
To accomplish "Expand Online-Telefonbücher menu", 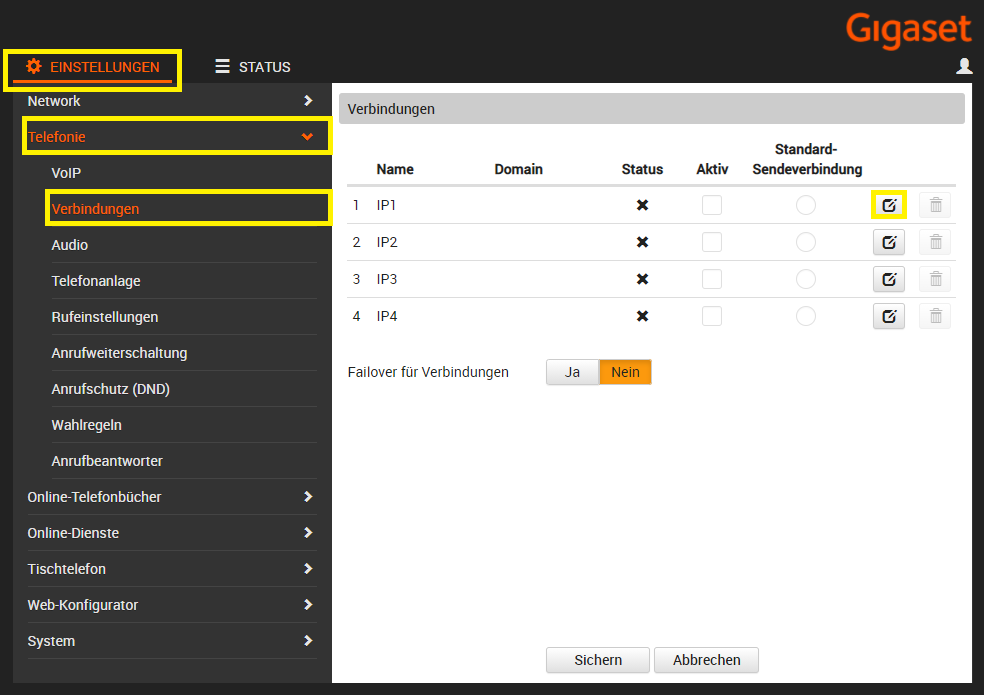I will 170,497.
